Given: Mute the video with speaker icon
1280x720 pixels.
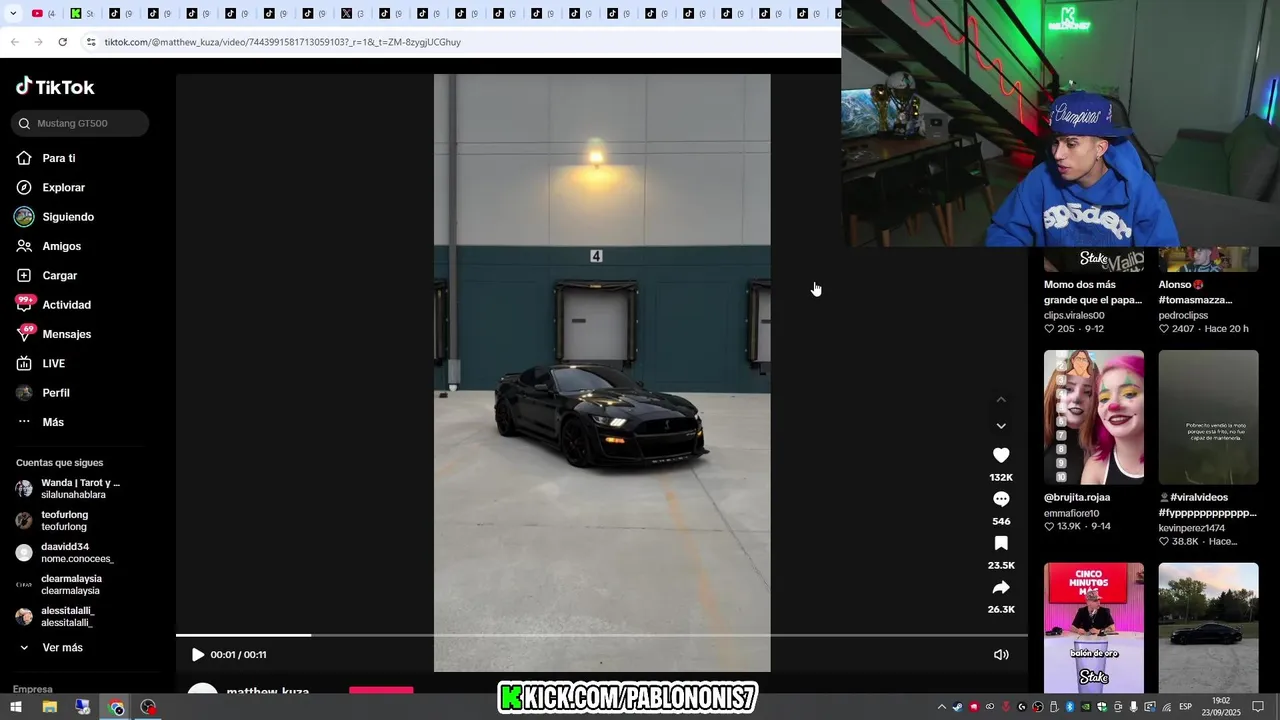Looking at the screenshot, I should pos(1001,655).
